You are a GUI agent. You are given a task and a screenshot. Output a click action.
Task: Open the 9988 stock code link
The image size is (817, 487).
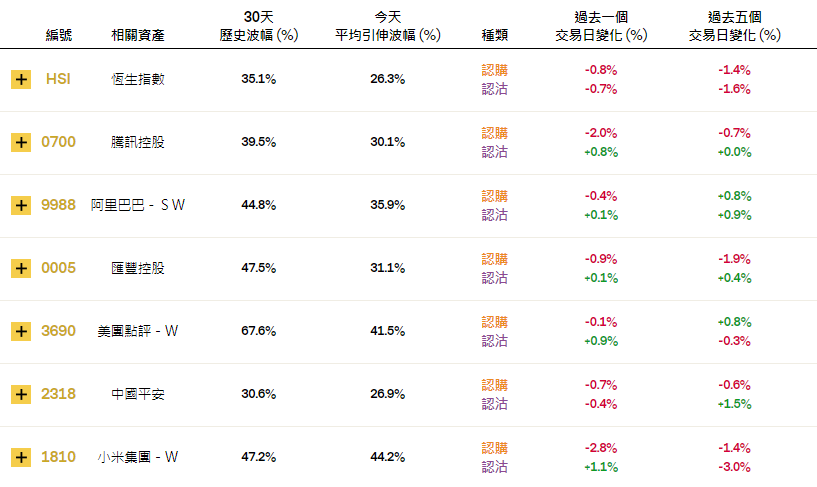58,205
